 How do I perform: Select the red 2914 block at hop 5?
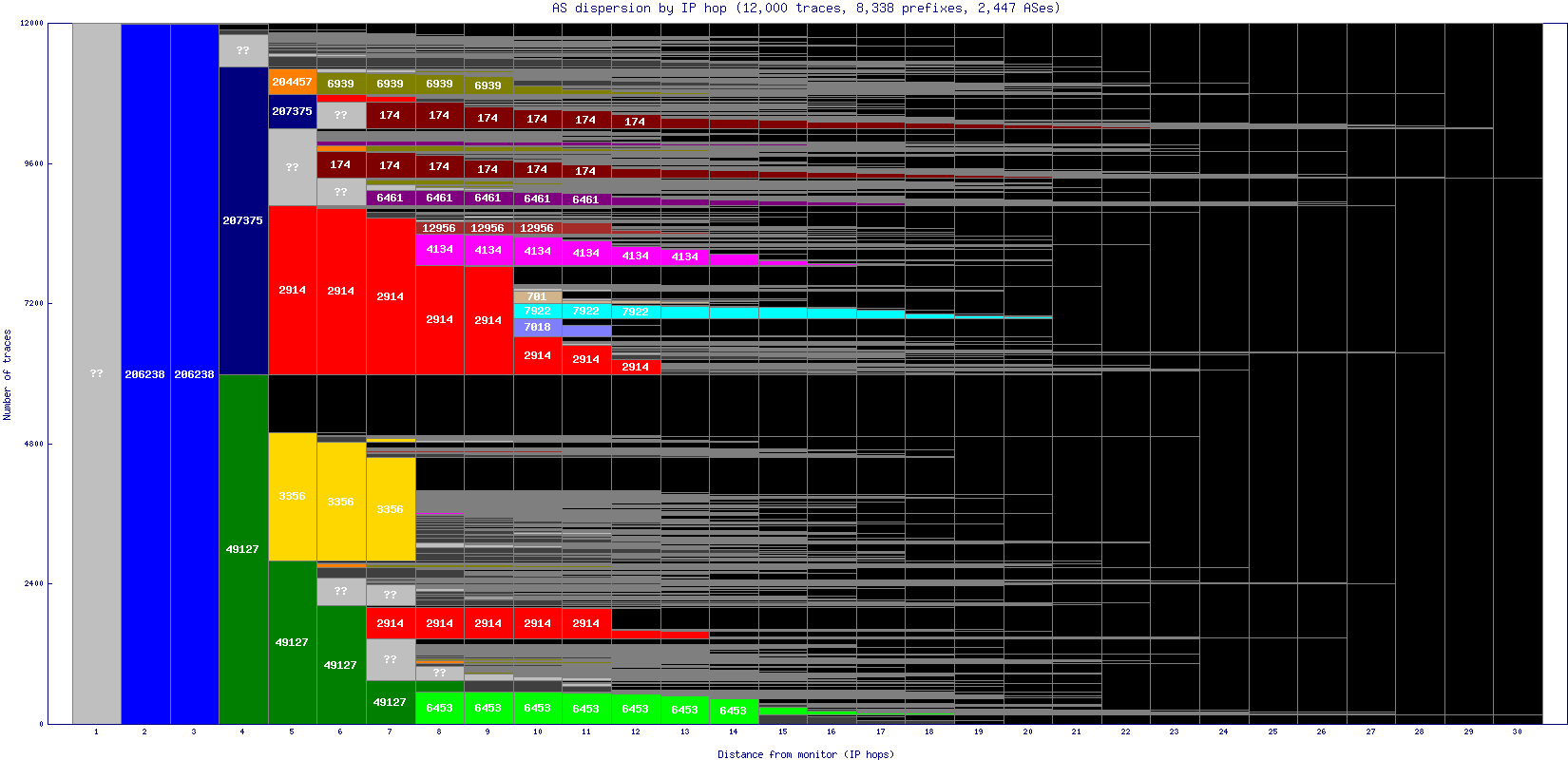[x=293, y=290]
